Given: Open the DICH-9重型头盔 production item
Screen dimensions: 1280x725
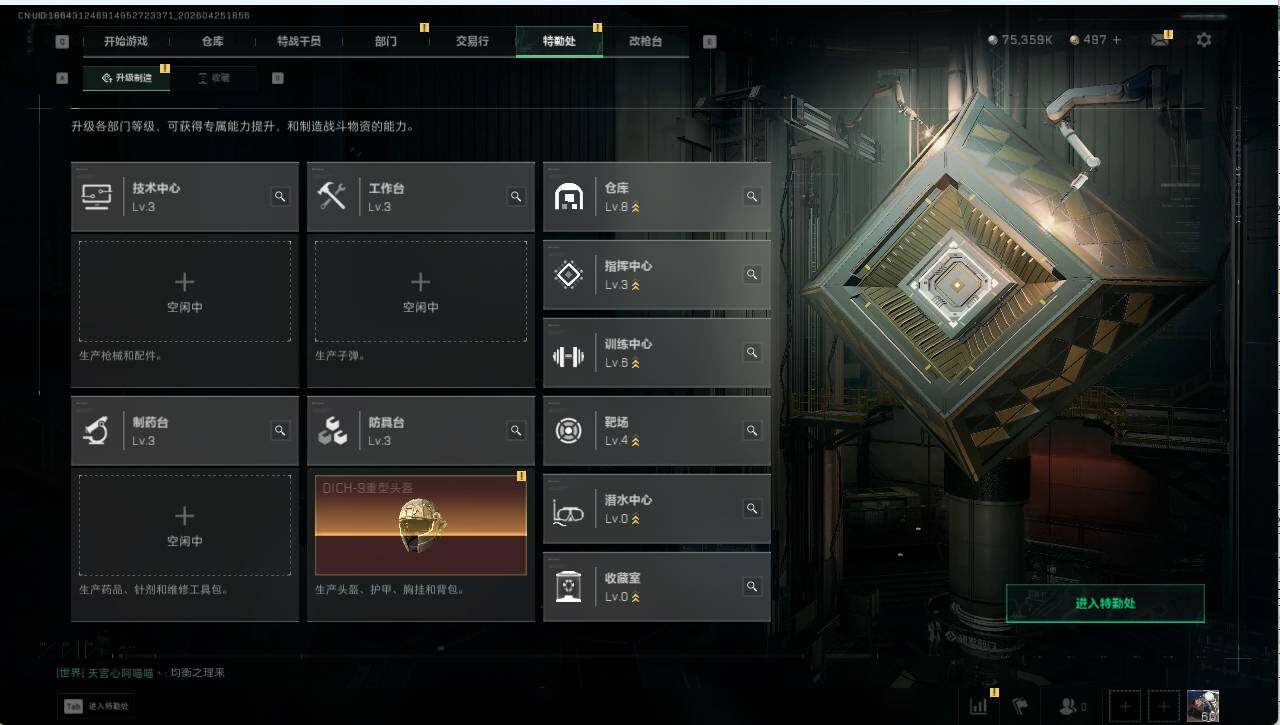Looking at the screenshot, I should pos(421,525).
